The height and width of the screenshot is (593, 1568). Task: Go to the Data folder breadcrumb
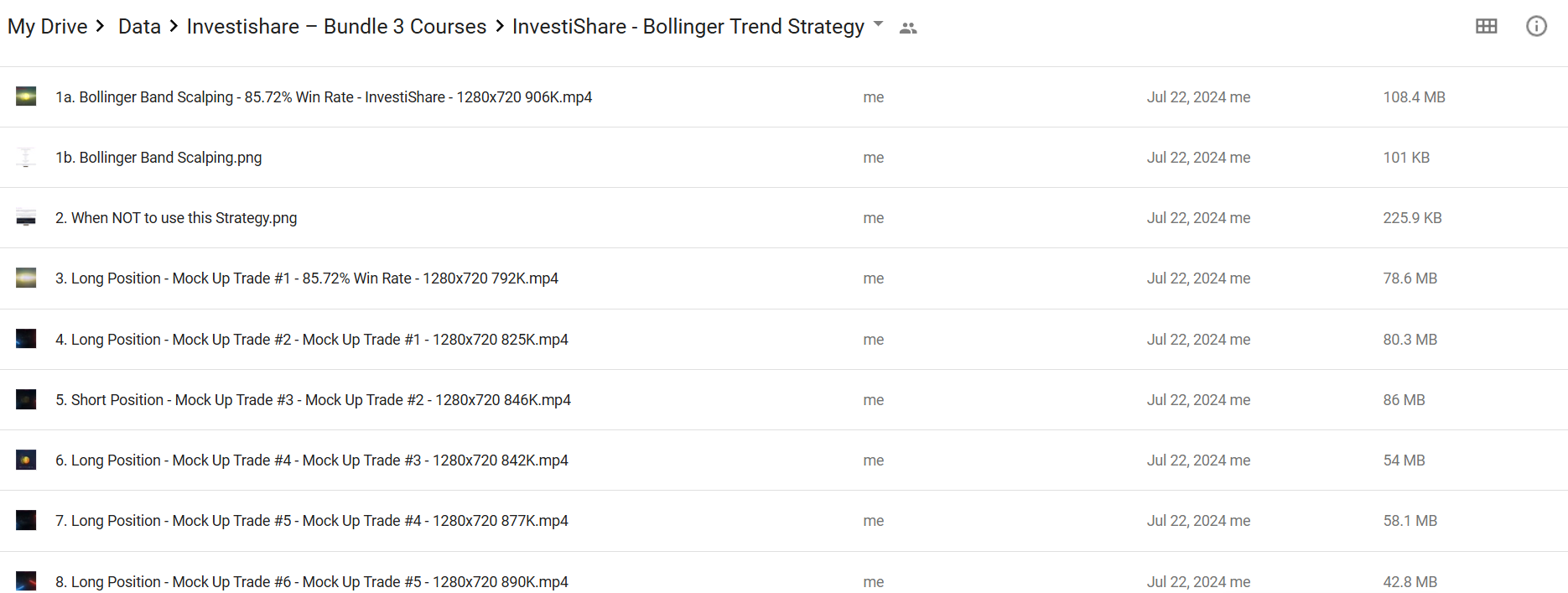(x=139, y=27)
